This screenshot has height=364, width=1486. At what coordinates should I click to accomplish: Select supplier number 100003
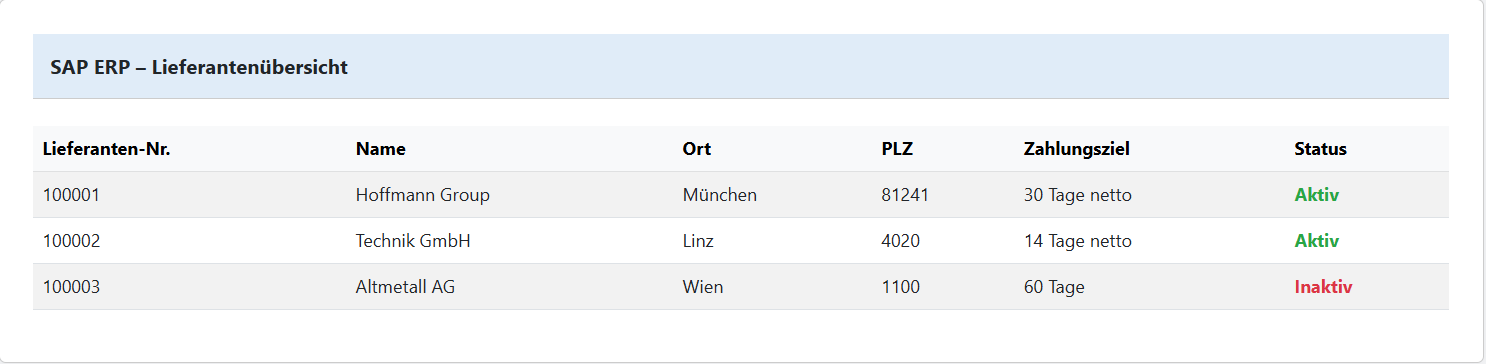pos(72,287)
